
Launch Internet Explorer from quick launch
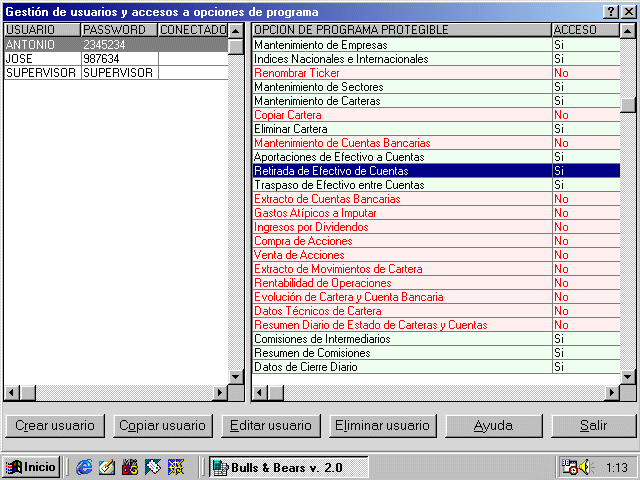[x=84, y=467]
